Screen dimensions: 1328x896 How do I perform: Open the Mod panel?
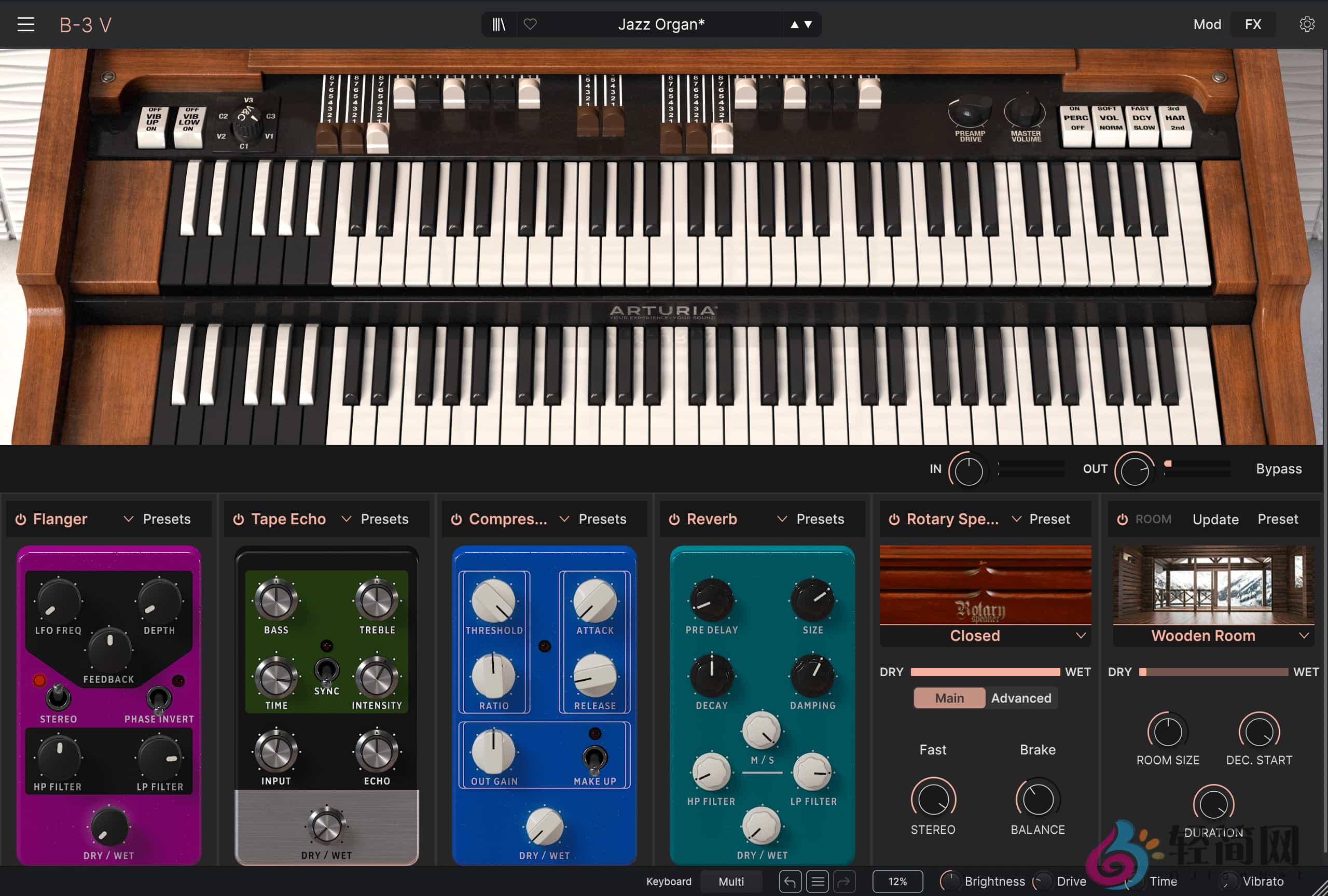pos(1207,24)
